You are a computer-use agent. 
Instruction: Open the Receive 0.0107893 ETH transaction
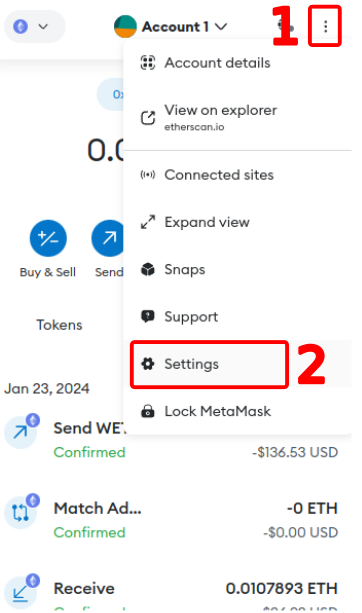171,593
